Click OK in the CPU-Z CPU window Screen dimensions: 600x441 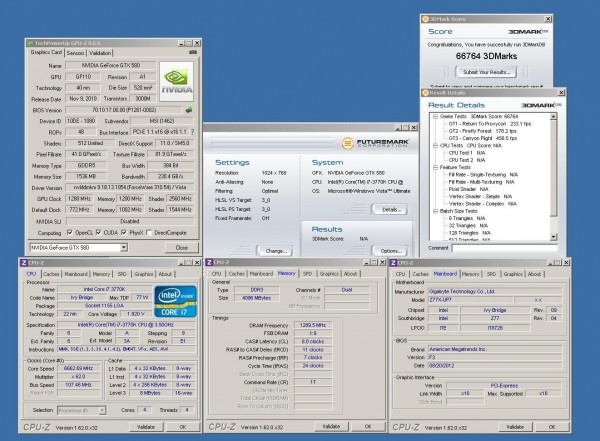(x=183, y=426)
